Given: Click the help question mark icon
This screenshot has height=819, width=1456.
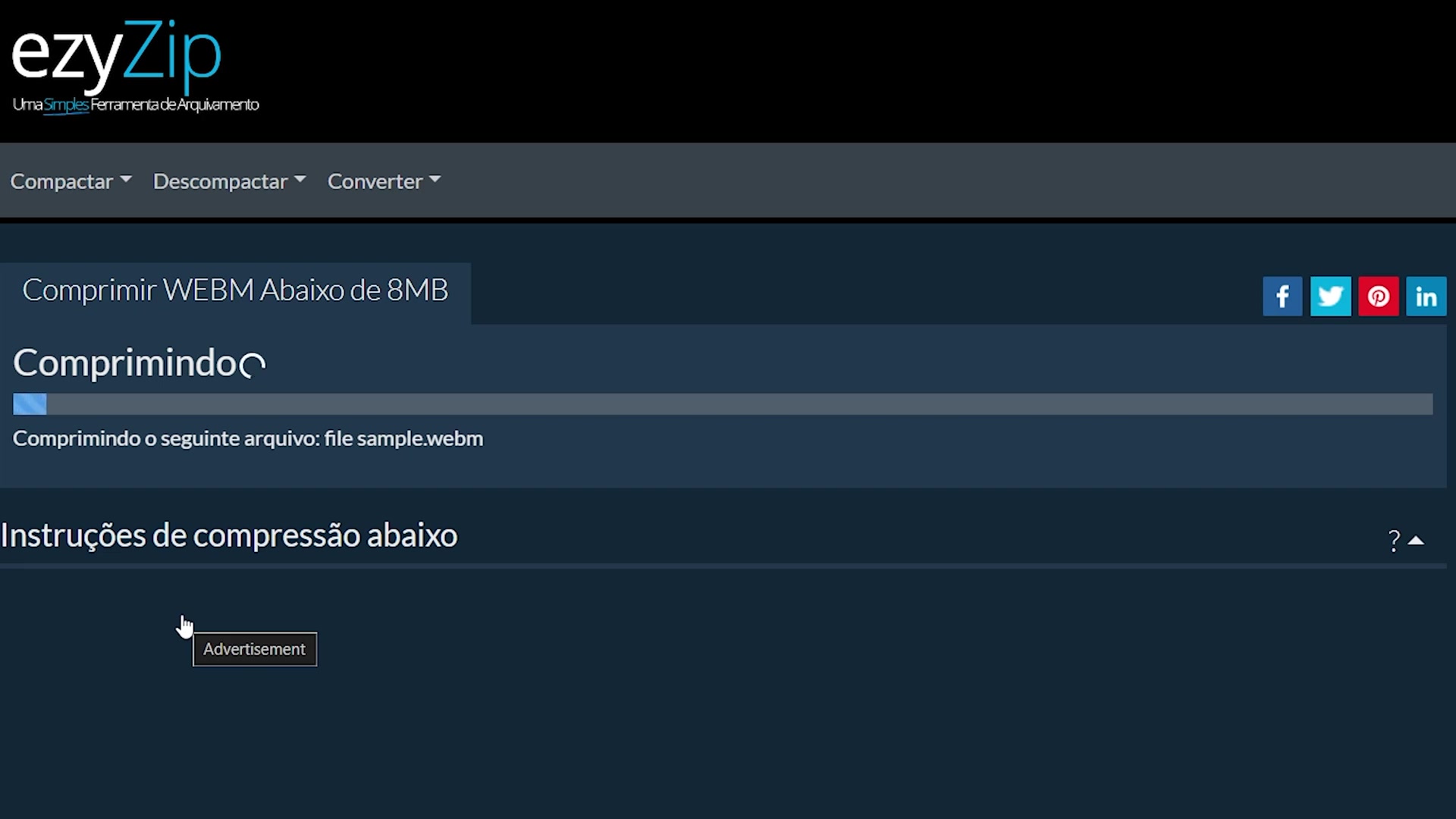Looking at the screenshot, I should [x=1394, y=540].
